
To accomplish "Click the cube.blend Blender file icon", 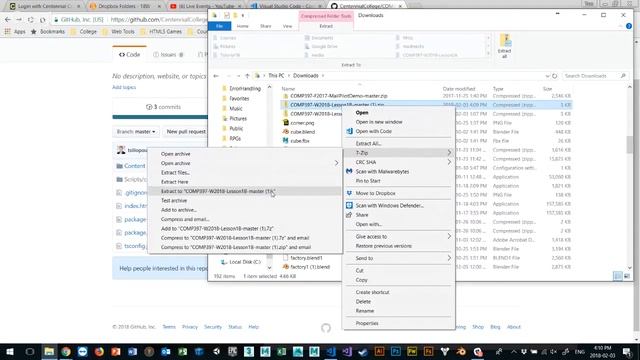I will [286, 131].
